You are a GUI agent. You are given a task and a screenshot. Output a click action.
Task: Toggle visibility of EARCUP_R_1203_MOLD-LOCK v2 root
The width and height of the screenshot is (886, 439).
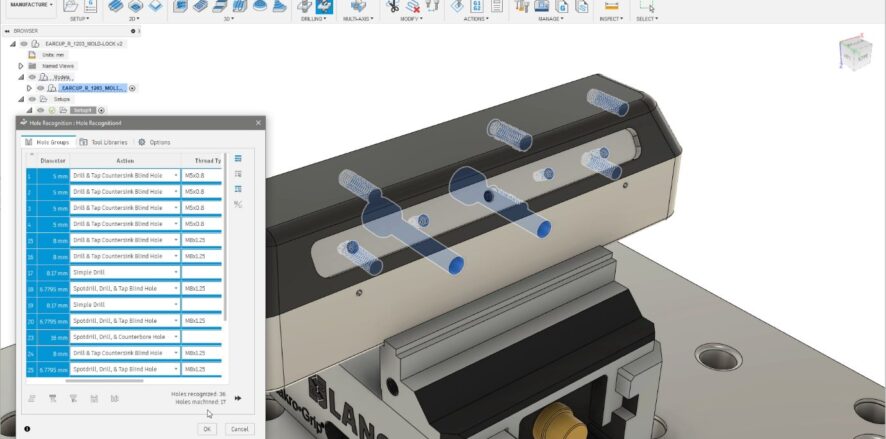point(24,44)
